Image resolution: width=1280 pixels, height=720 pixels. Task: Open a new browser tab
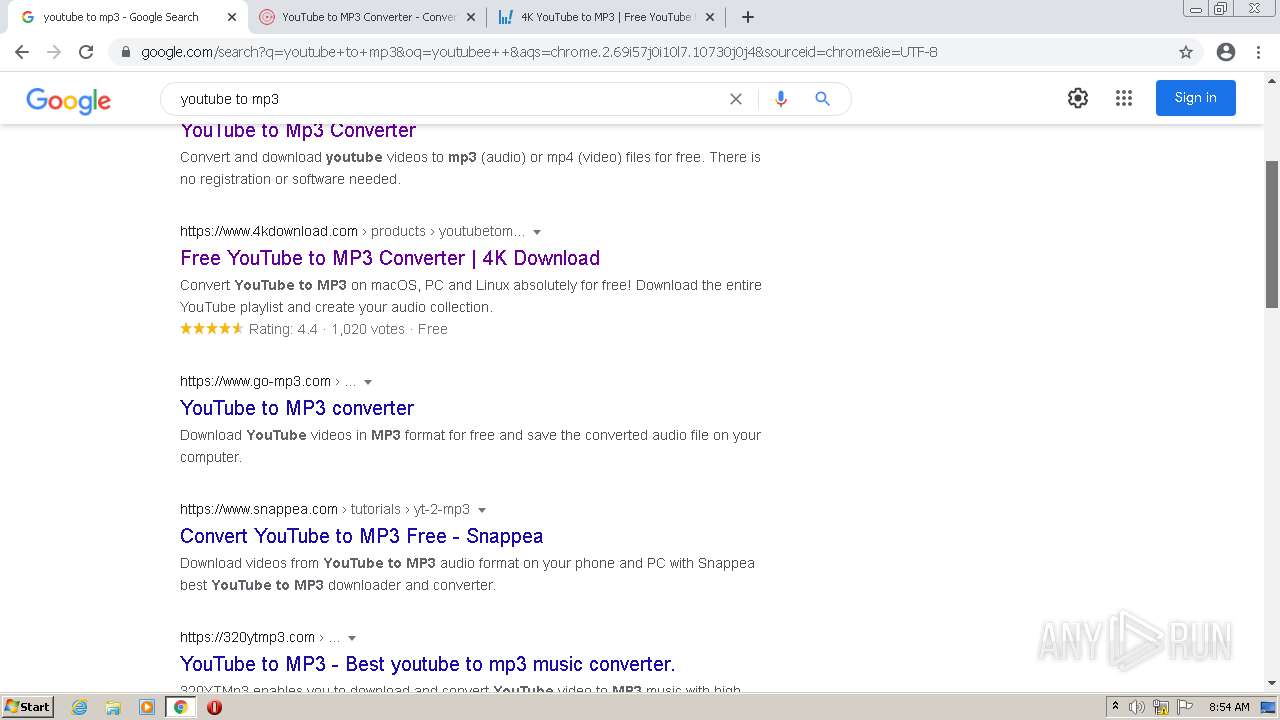coord(748,17)
